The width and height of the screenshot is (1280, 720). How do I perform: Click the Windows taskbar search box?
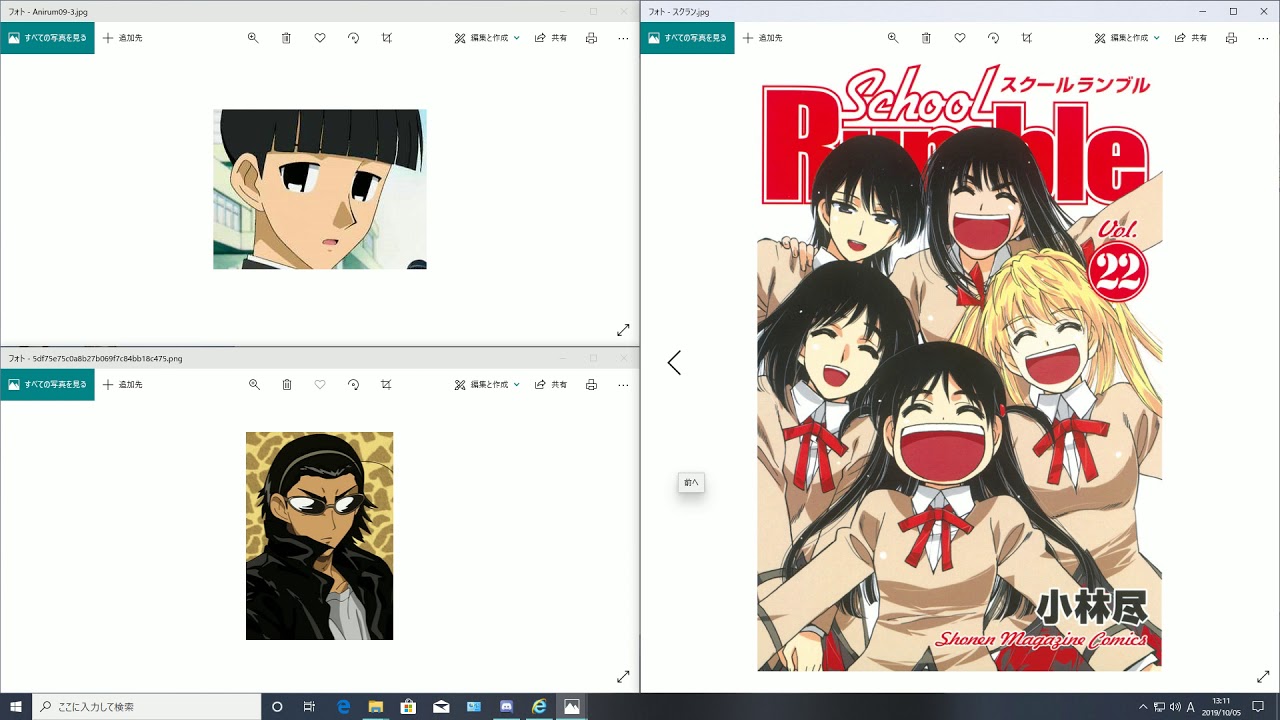(147, 707)
